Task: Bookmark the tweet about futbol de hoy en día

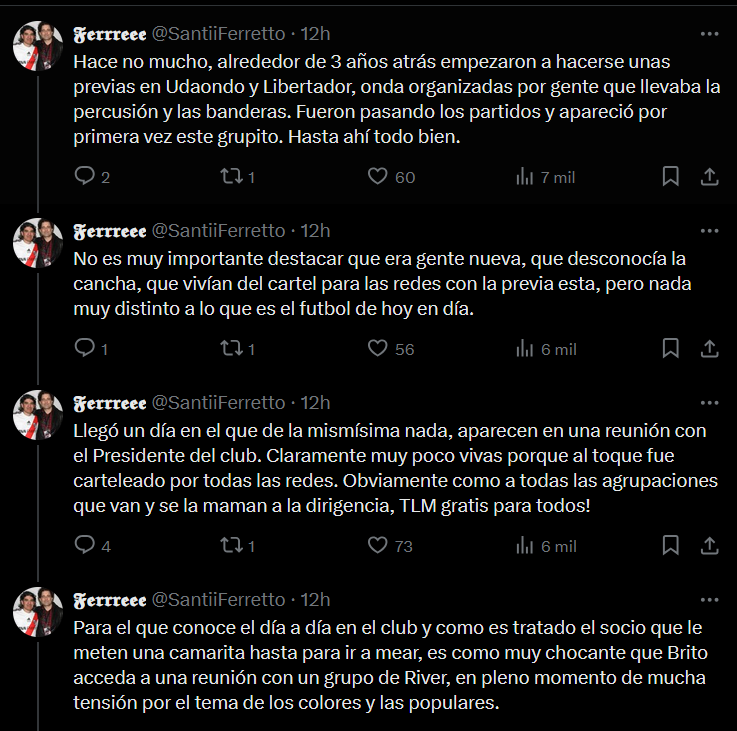Action: tap(671, 348)
